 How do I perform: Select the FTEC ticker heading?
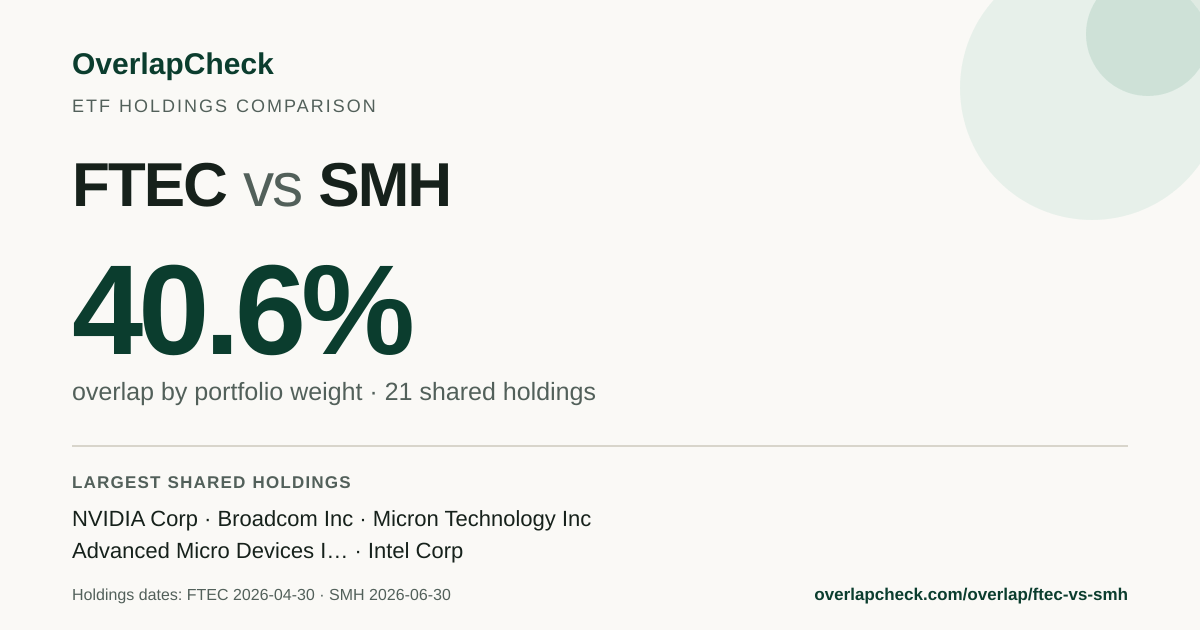coord(149,185)
